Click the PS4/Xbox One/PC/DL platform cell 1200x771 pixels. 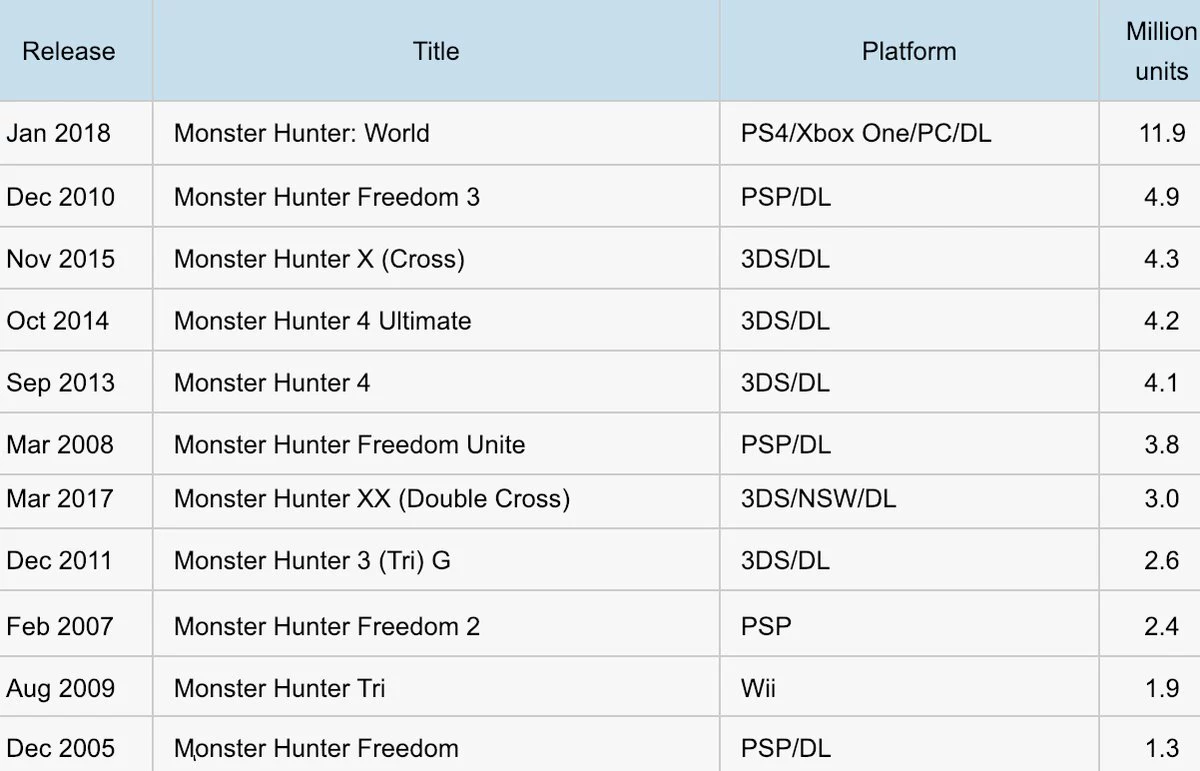coord(909,133)
